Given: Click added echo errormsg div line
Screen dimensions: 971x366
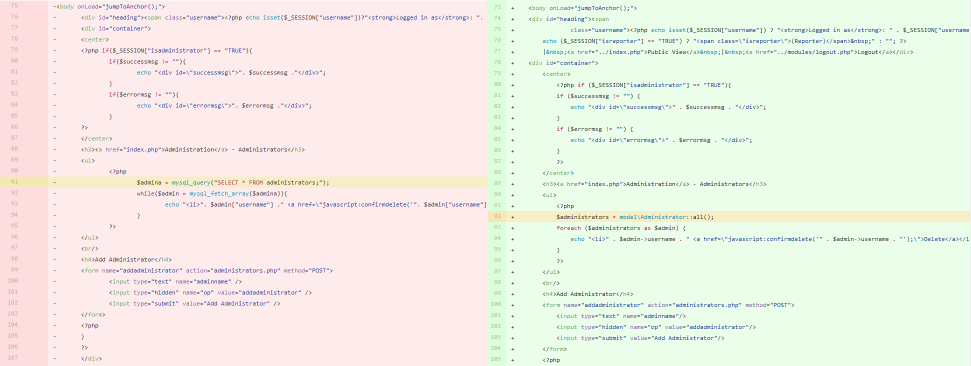Looking at the screenshot, I should click(x=661, y=140).
